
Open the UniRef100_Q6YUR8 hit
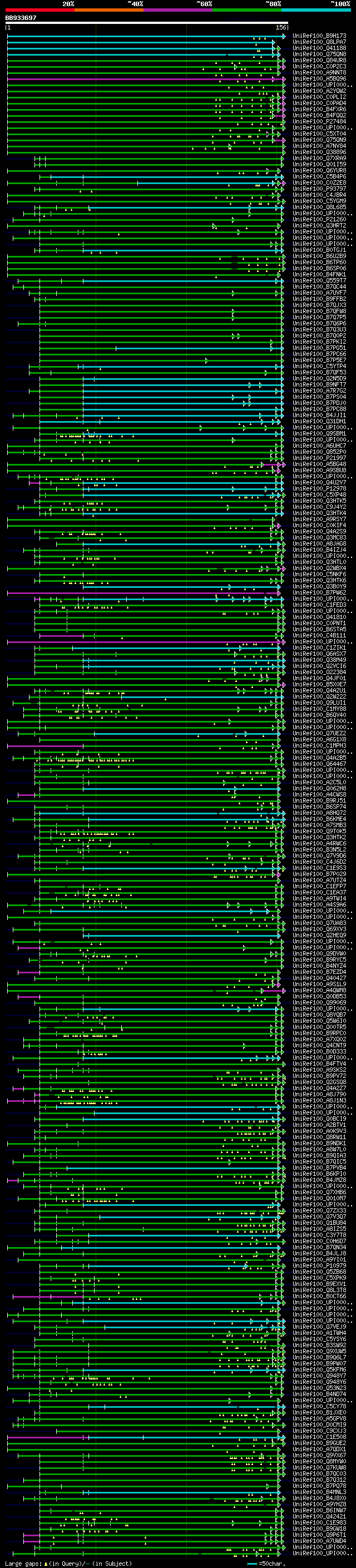(x=319, y=170)
